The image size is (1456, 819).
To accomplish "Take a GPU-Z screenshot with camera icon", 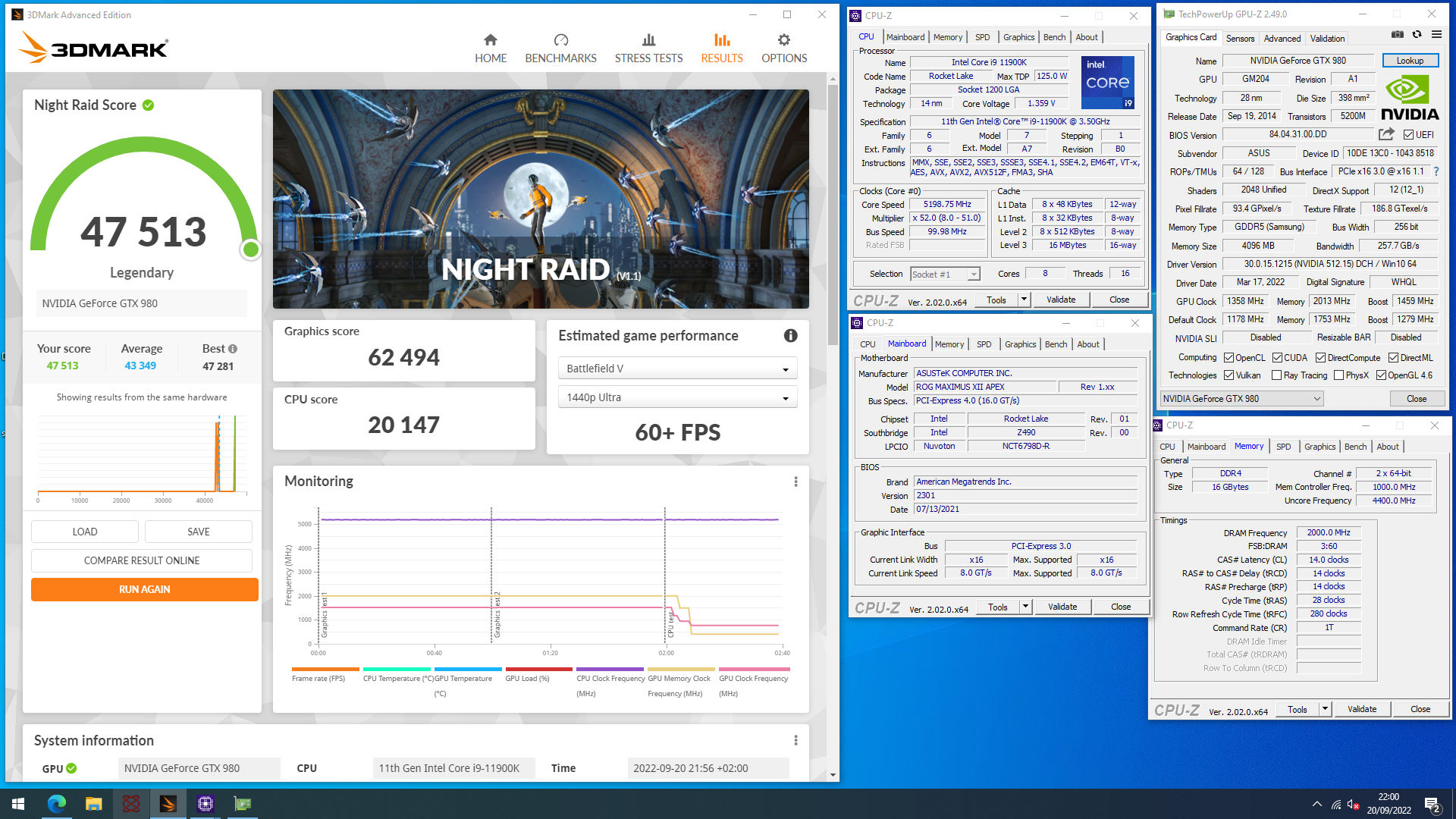I will click(x=1397, y=34).
